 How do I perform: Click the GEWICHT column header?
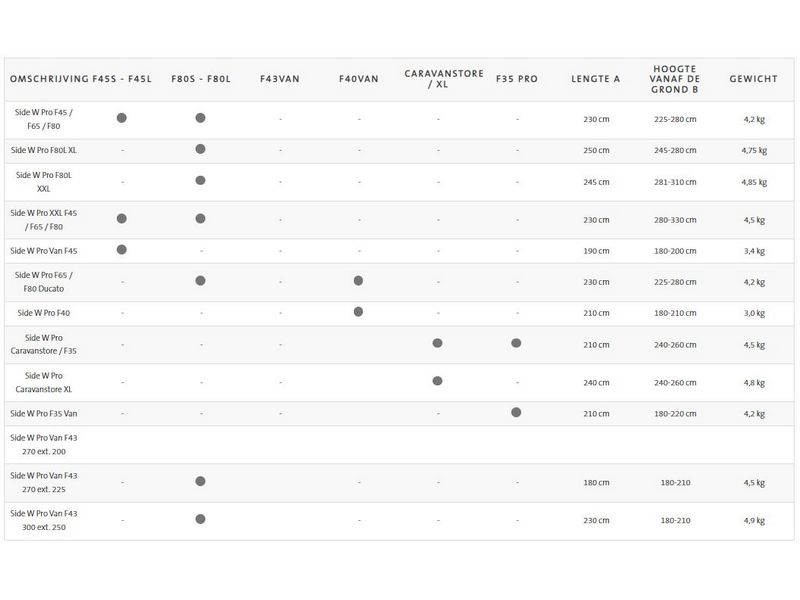tap(753, 78)
